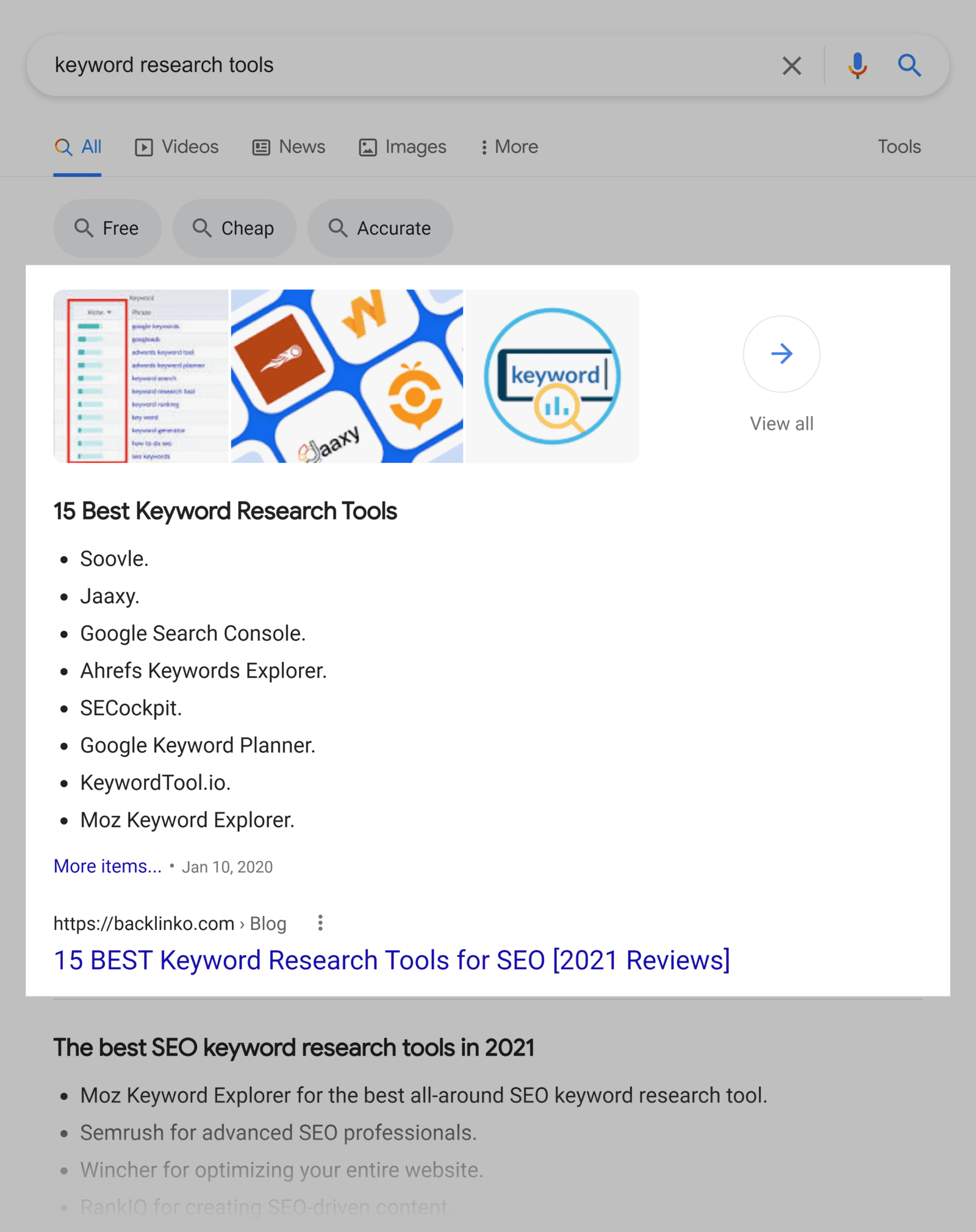976x1232 pixels.
Task: Apply the Cheap filter
Action: [234, 227]
